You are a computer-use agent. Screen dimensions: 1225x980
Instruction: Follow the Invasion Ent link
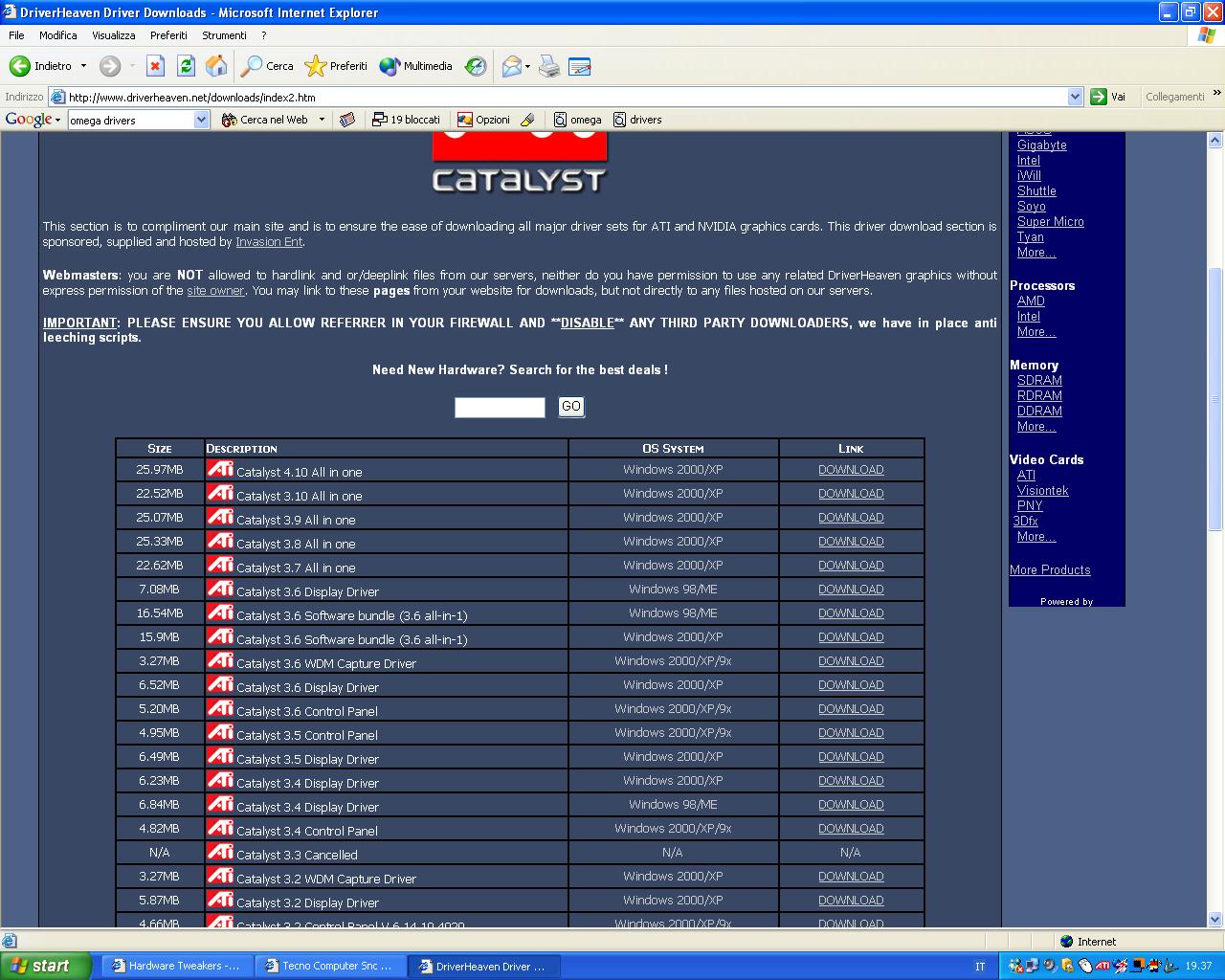[x=269, y=242]
